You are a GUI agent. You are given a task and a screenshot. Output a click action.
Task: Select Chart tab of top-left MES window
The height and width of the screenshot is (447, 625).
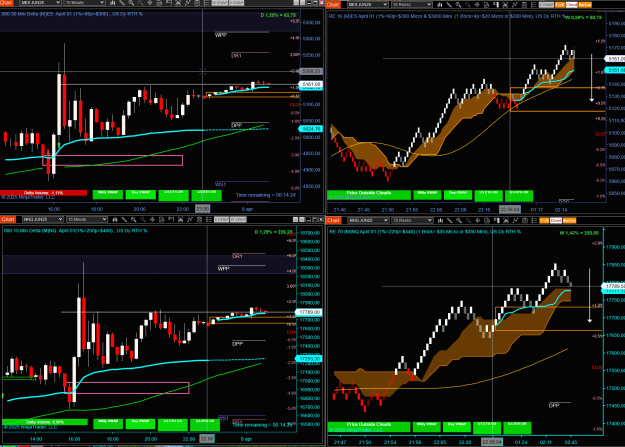(x=7, y=3)
